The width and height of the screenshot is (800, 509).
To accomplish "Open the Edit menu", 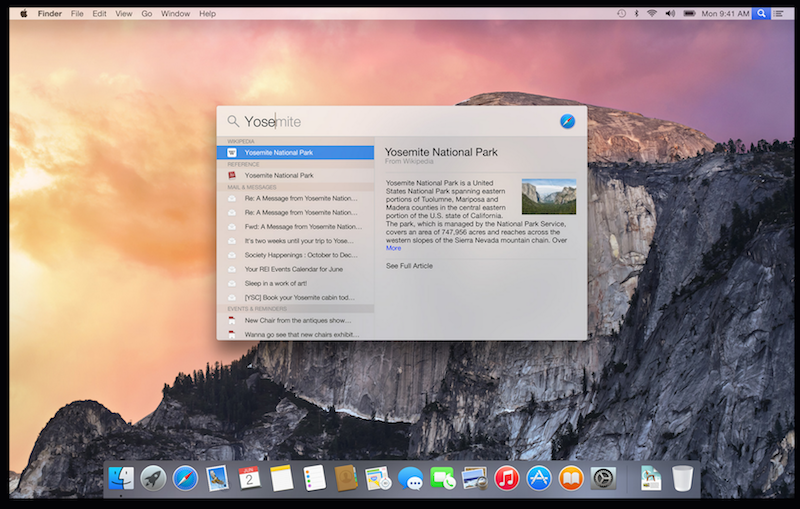I will pos(99,14).
